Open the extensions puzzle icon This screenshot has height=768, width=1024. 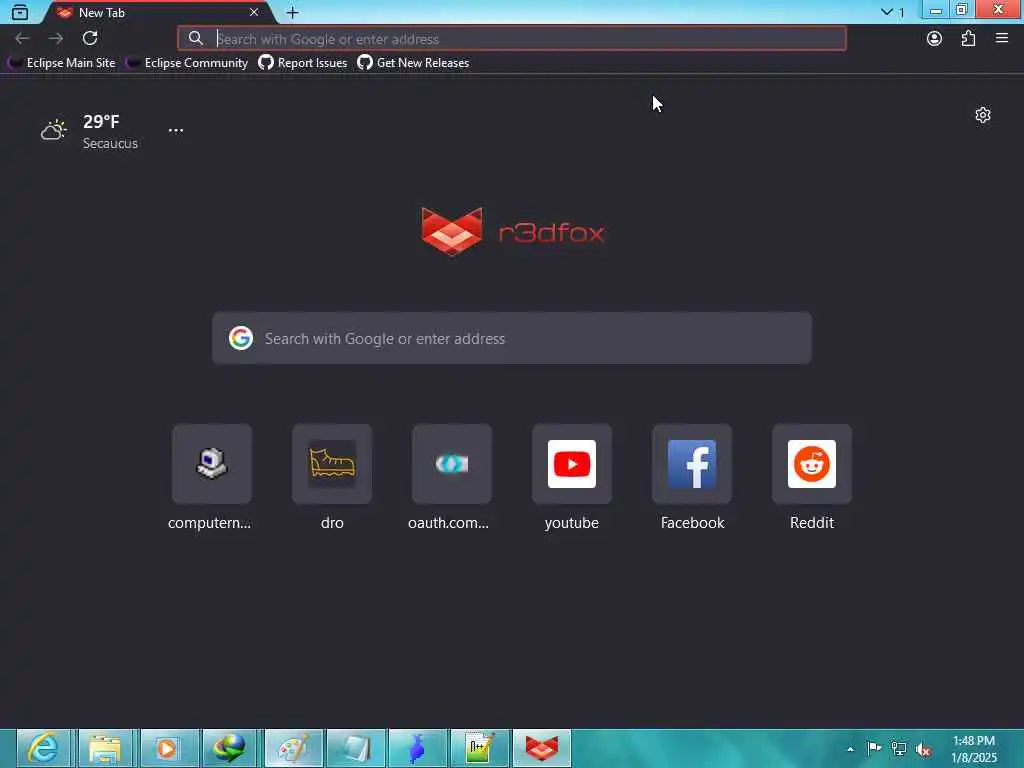(x=968, y=39)
